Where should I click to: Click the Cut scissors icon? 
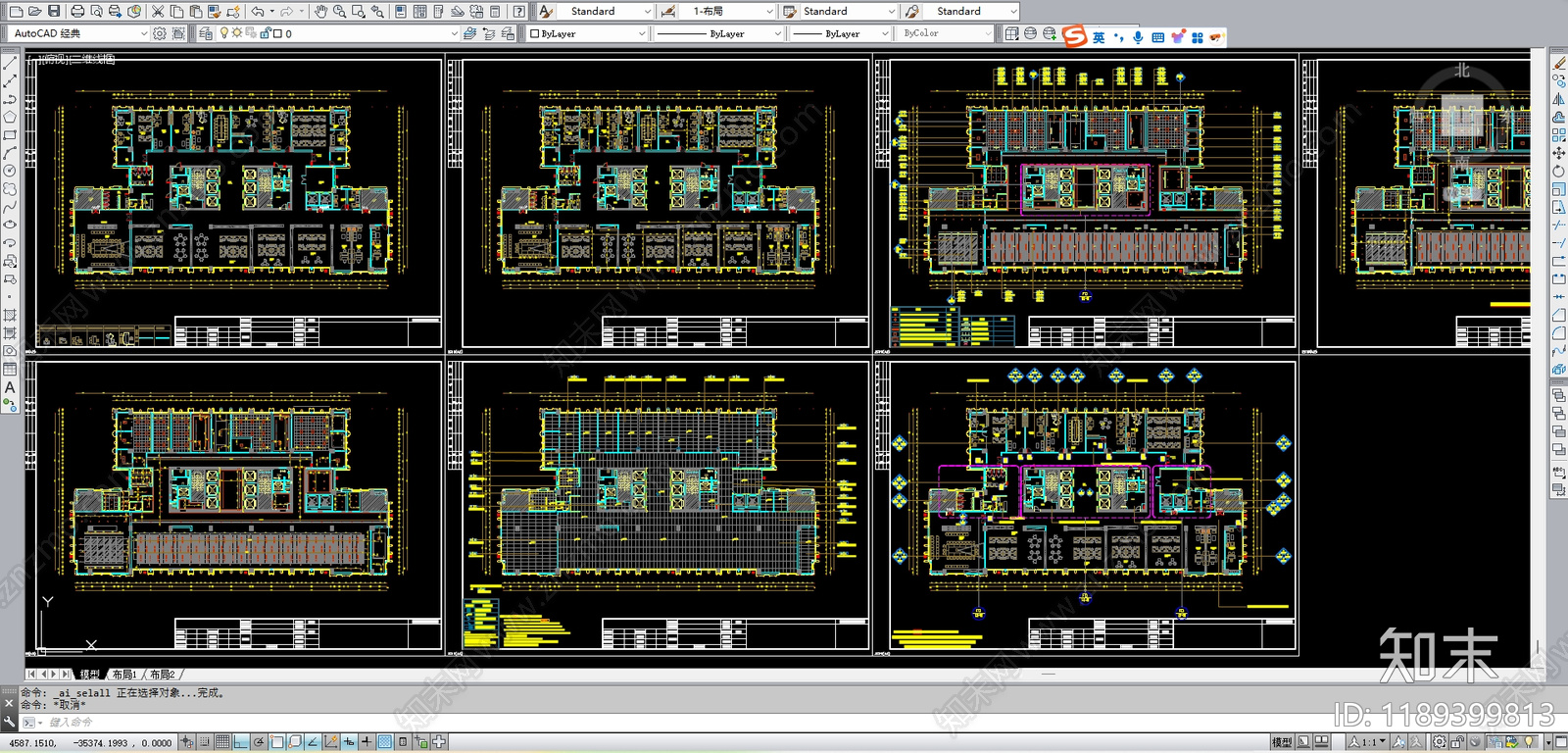pos(157,11)
